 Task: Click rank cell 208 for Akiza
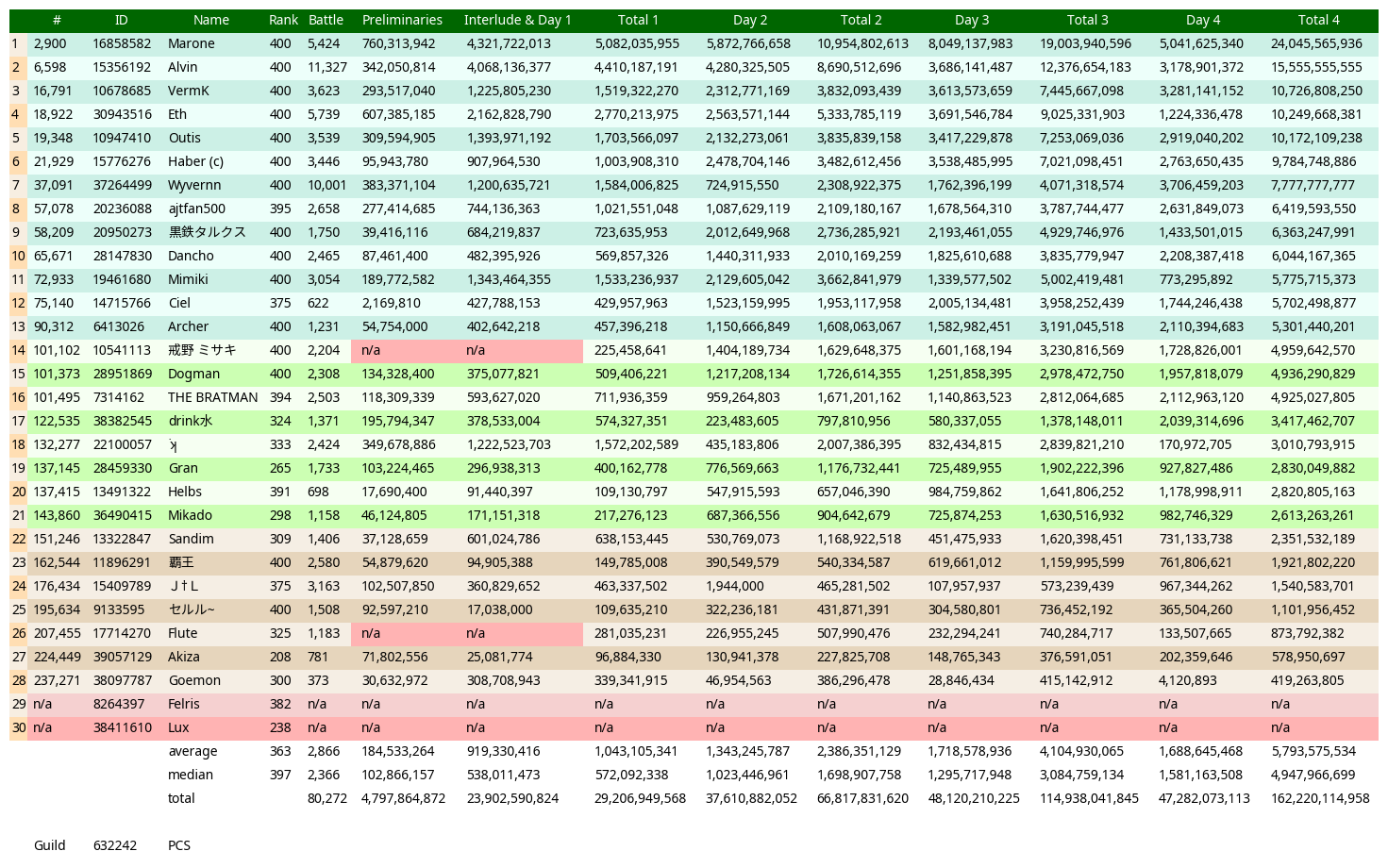(280, 657)
